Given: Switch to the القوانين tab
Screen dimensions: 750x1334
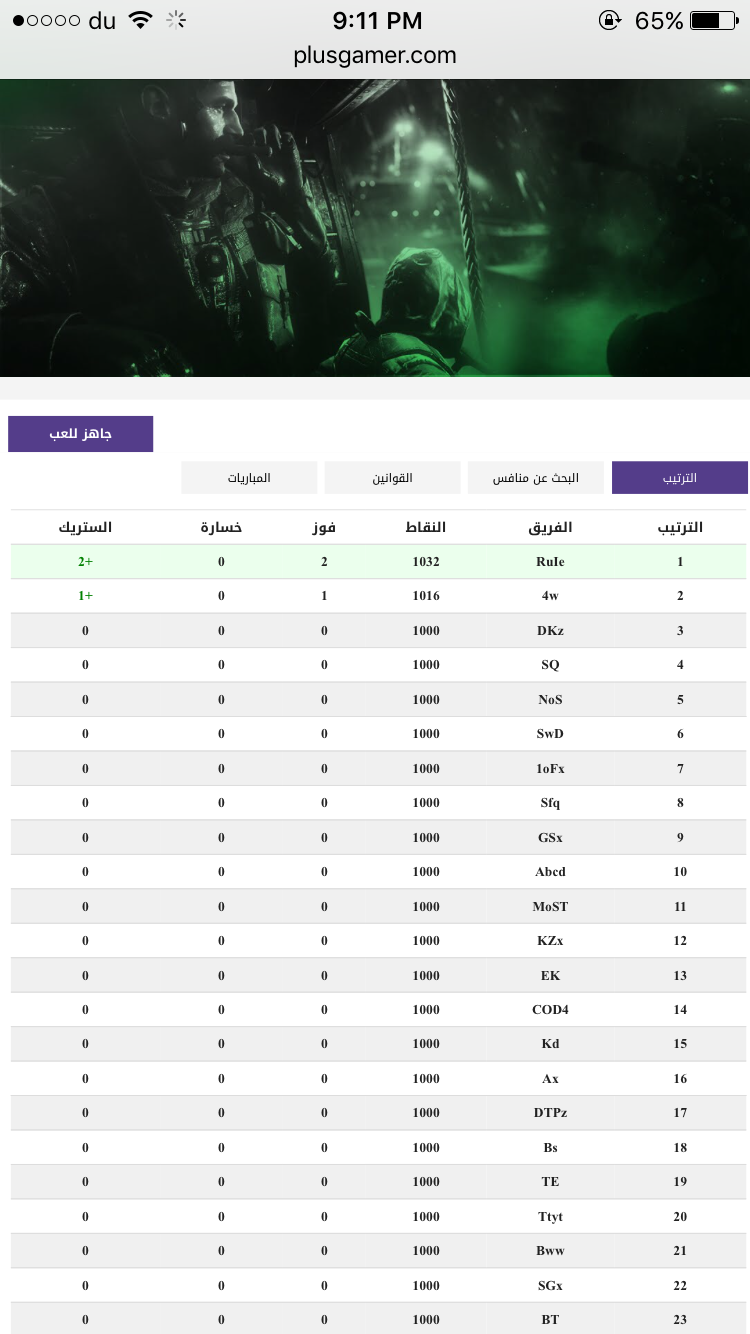Looking at the screenshot, I should [x=393, y=478].
